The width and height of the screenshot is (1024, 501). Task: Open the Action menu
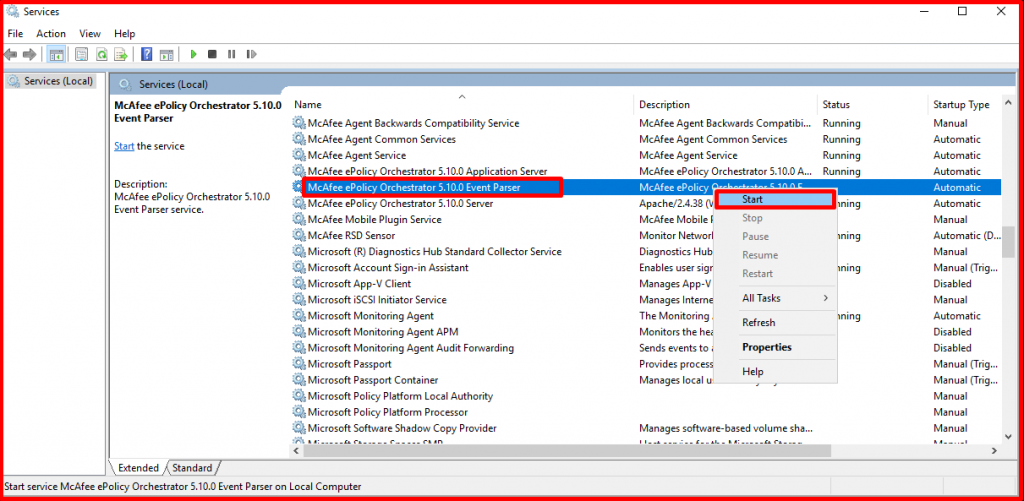coord(51,33)
